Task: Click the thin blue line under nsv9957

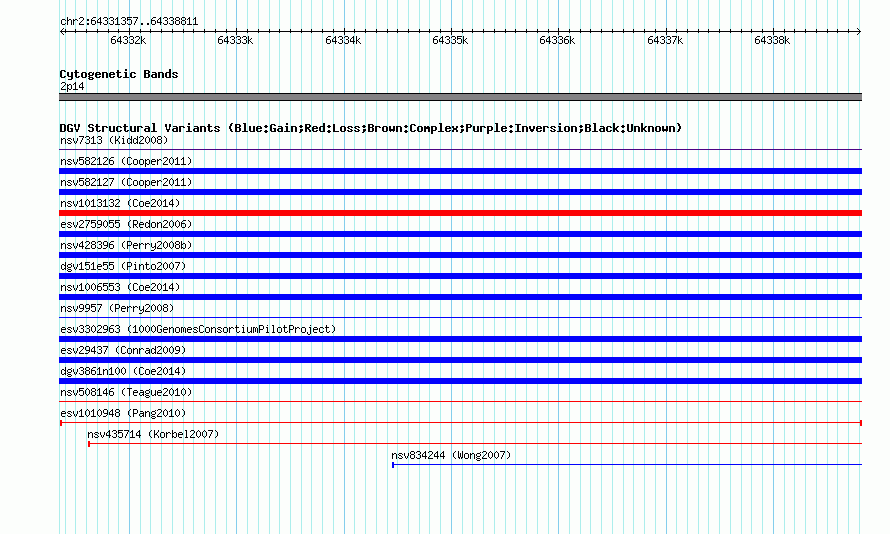Action: [460, 318]
